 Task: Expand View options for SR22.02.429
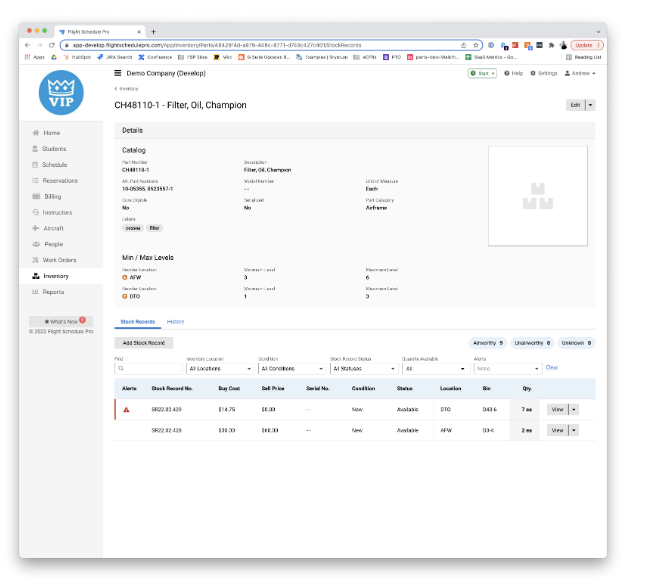coord(574,409)
